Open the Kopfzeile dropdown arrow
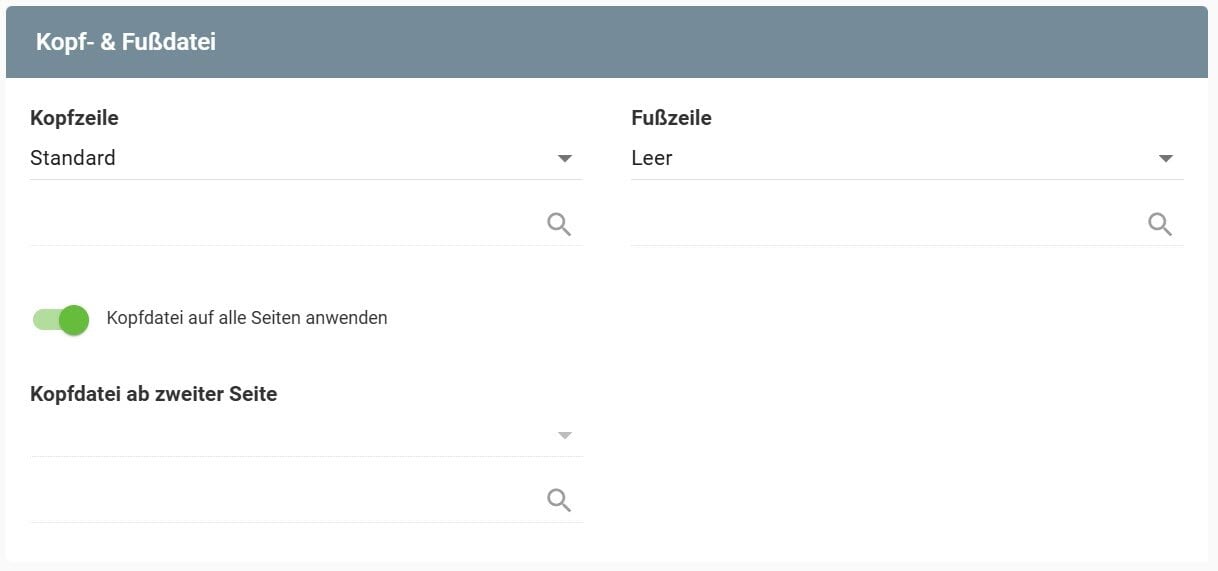This screenshot has height=571, width=1218. point(565,158)
